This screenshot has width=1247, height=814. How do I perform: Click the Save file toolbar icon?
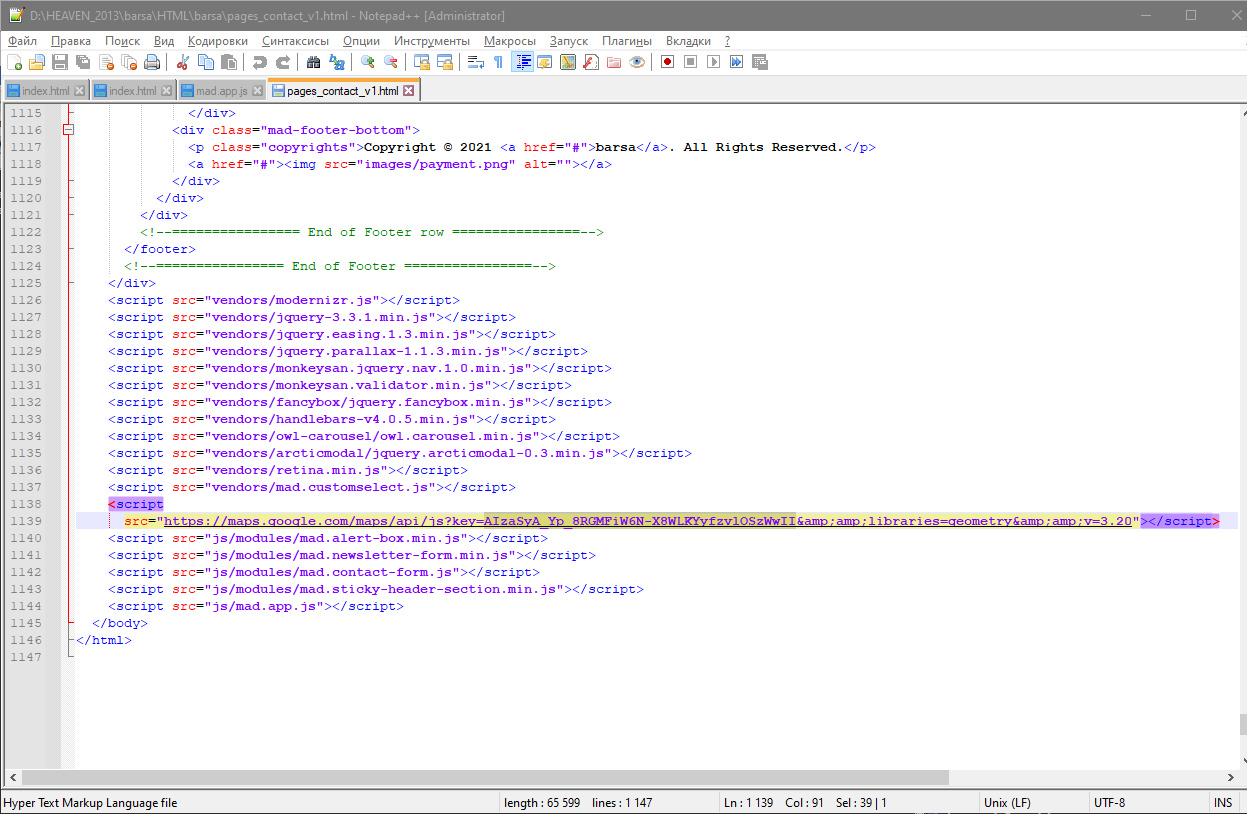tap(60, 62)
